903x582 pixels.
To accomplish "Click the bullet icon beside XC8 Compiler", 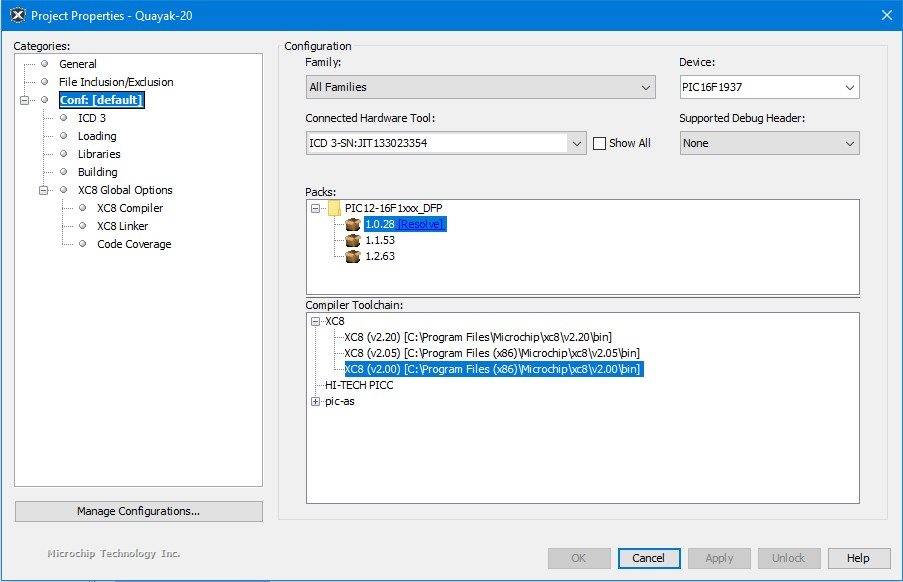I will (x=82, y=208).
